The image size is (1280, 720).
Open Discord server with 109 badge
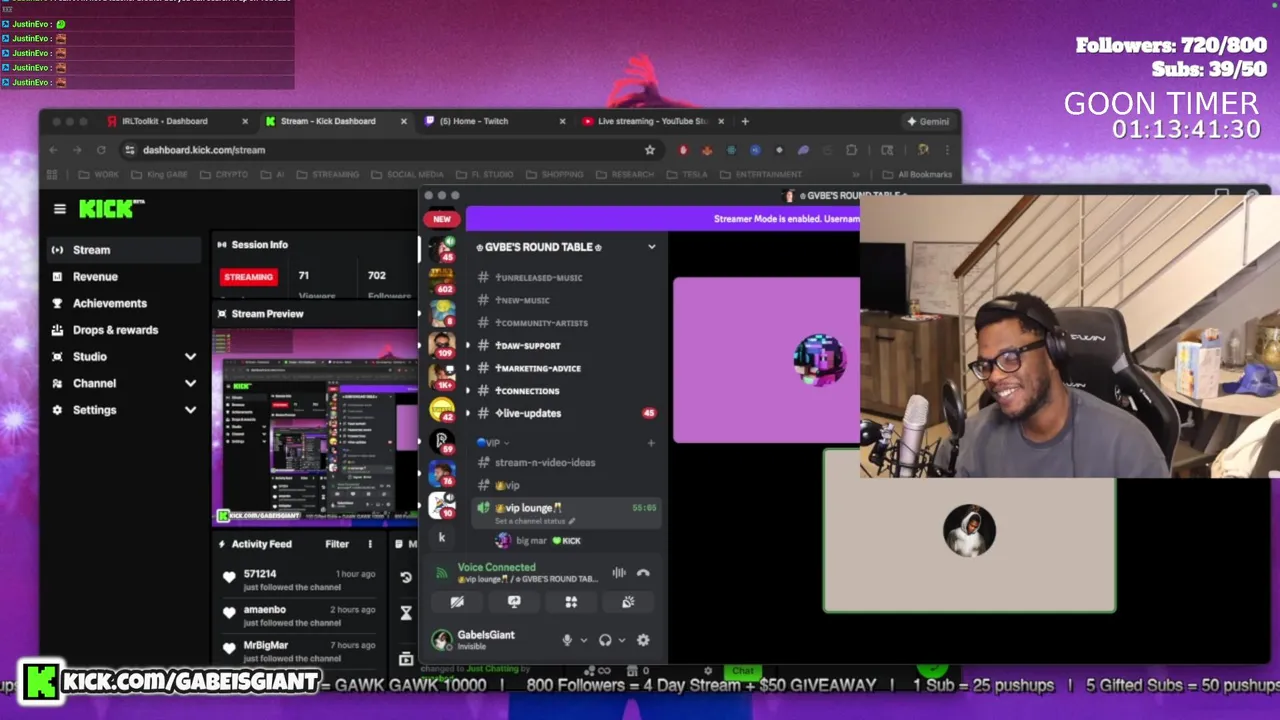click(x=442, y=346)
